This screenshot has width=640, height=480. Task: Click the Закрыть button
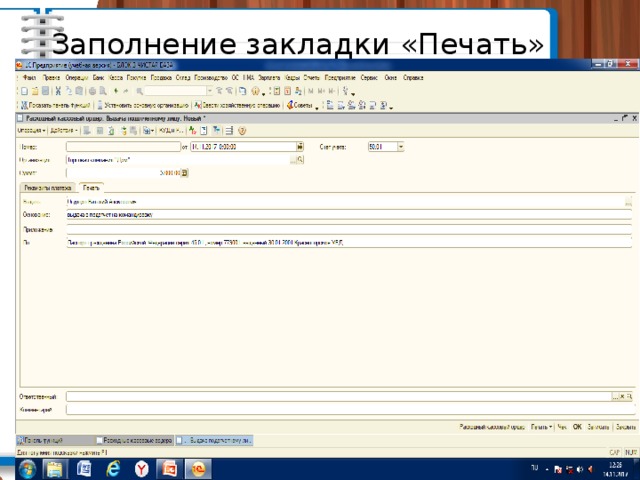[626, 427]
